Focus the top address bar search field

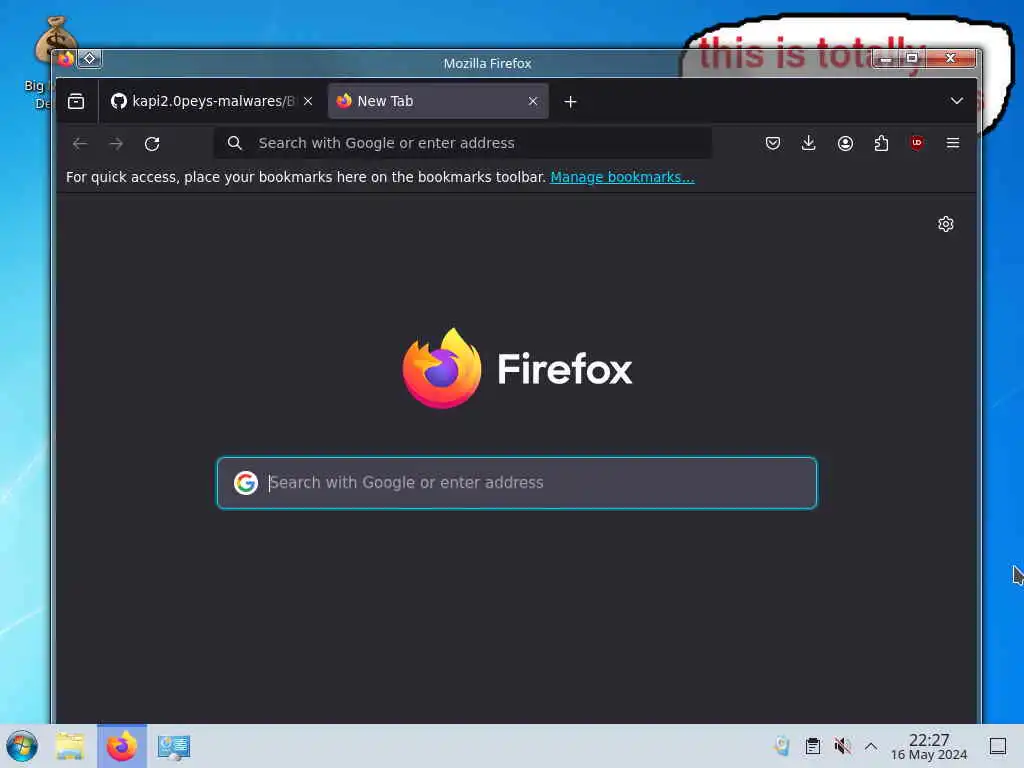(x=462, y=143)
